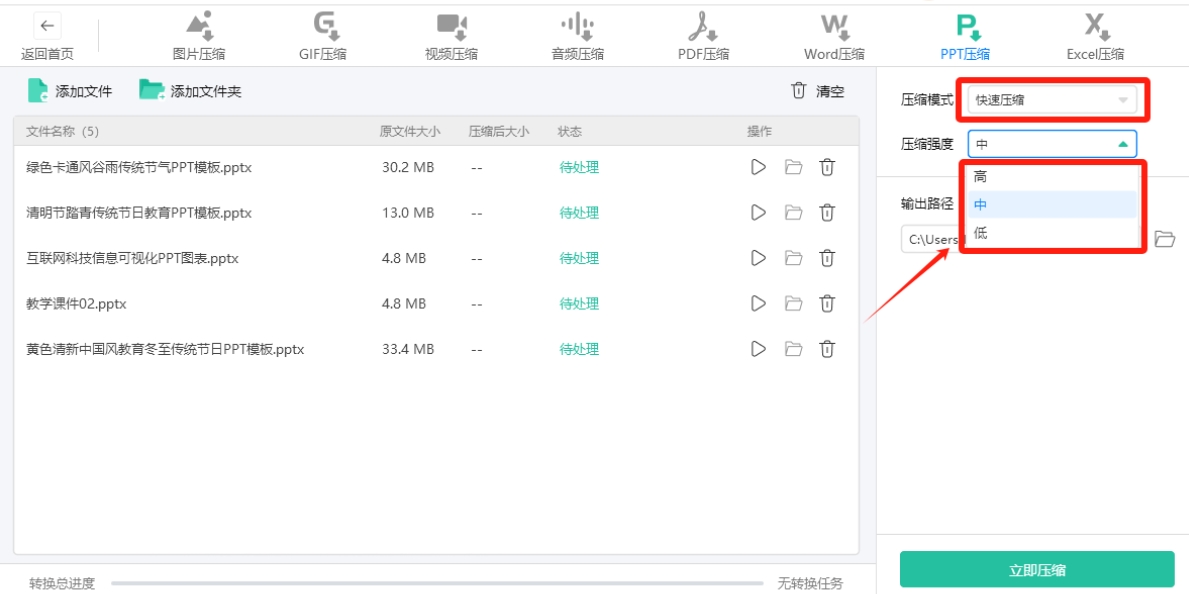This screenshot has width=1189, height=594.
Task: Click the 添加文件 button
Action: tap(70, 91)
